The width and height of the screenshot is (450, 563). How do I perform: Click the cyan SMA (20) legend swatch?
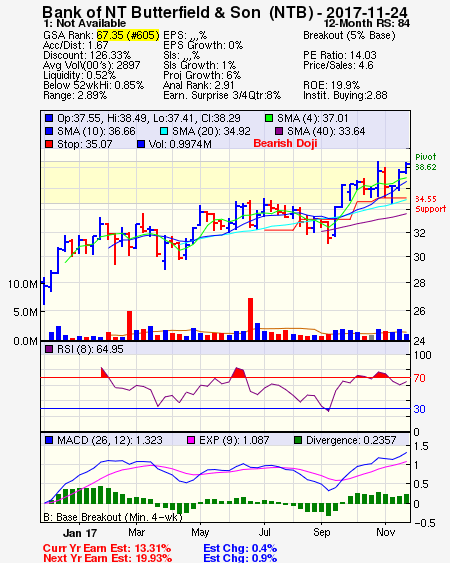pos(164,131)
